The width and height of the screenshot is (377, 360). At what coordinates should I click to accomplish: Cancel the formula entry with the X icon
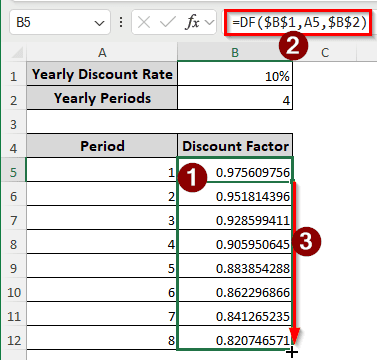(144, 23)
